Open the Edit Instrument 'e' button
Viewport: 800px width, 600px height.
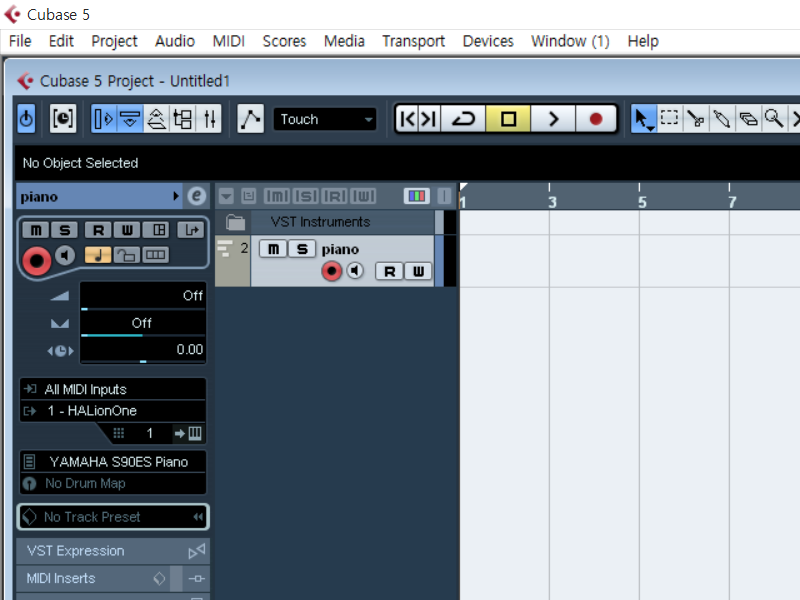click(x=196, y=196)
